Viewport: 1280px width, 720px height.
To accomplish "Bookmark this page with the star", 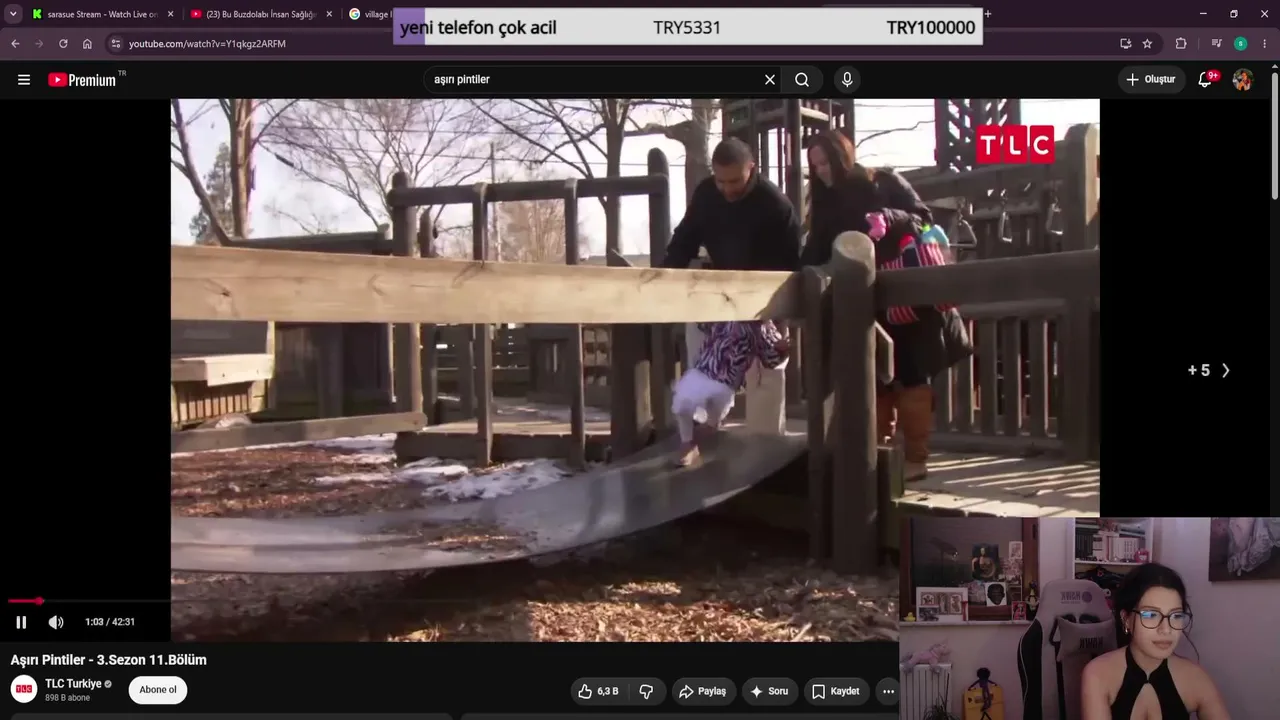I will (1147, 44).
